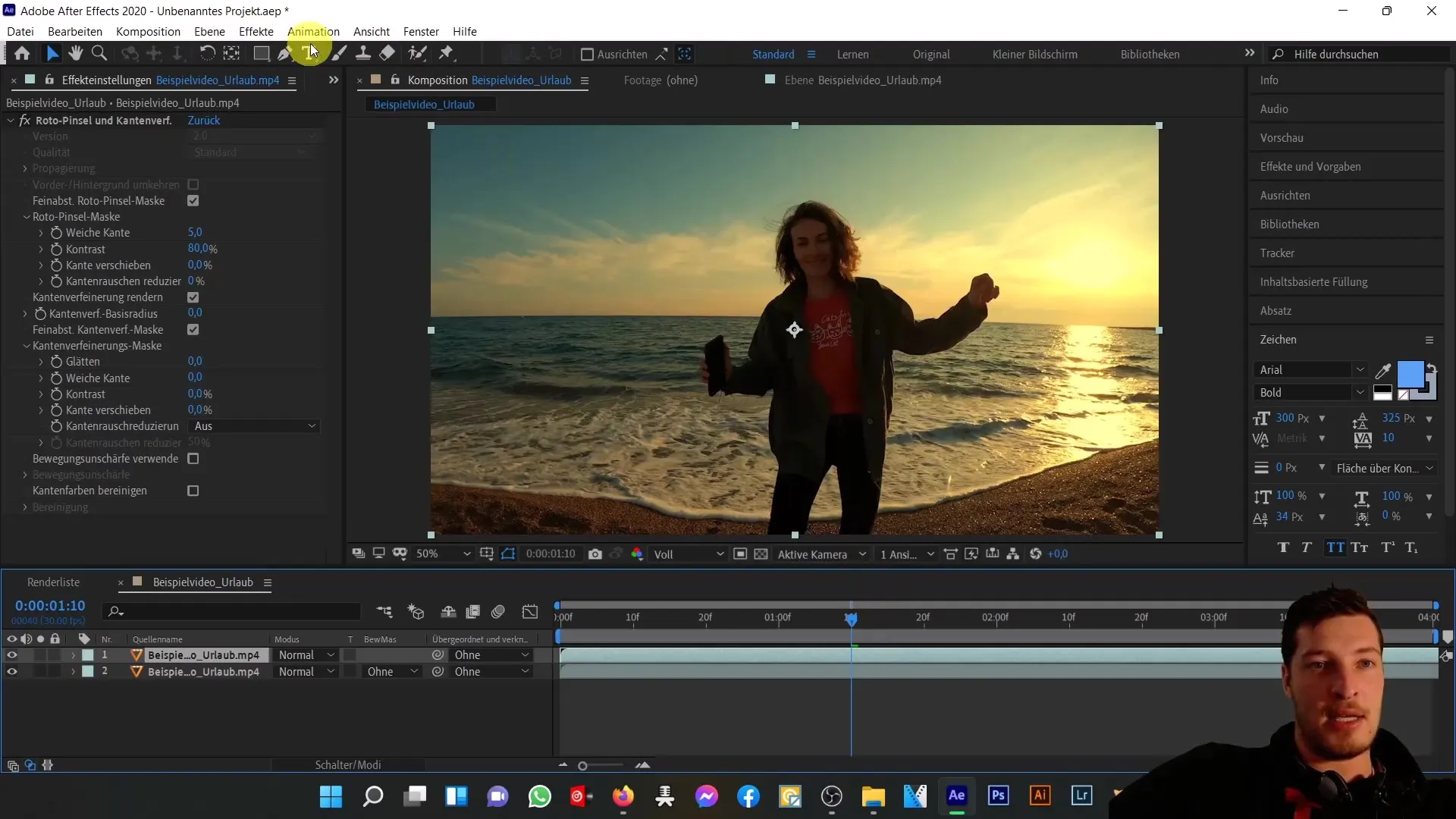1456x819 pixels.
Task: Open composition mini-flowchart in timeline
Action: [x=385, y=611]
